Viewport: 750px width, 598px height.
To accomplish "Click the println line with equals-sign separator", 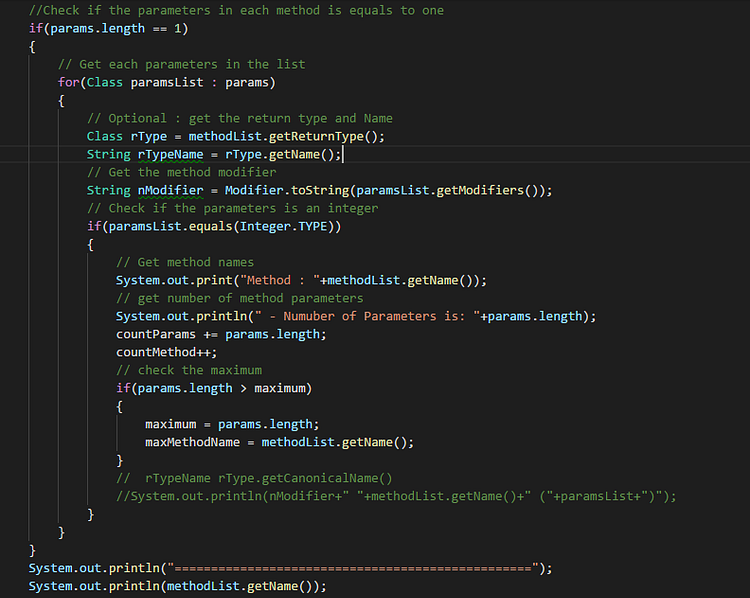I will pyautogui.click(x=290, y=568).
